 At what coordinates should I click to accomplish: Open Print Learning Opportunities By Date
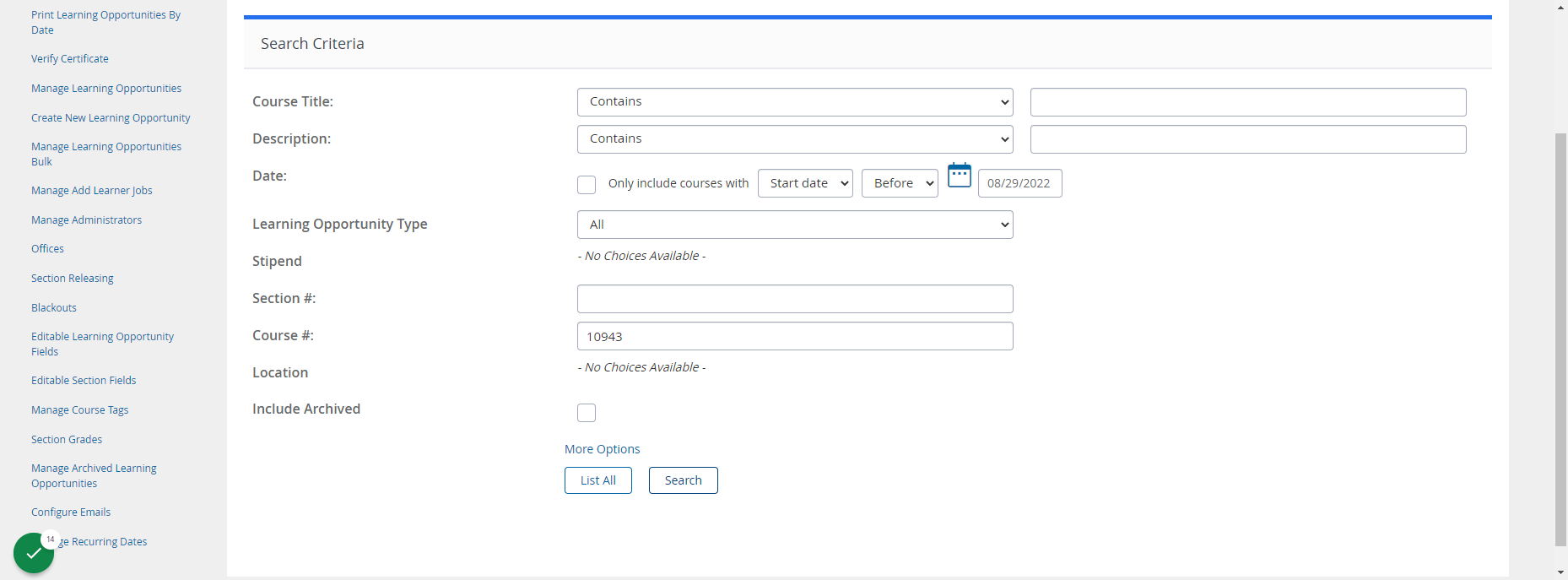point(105,23)
